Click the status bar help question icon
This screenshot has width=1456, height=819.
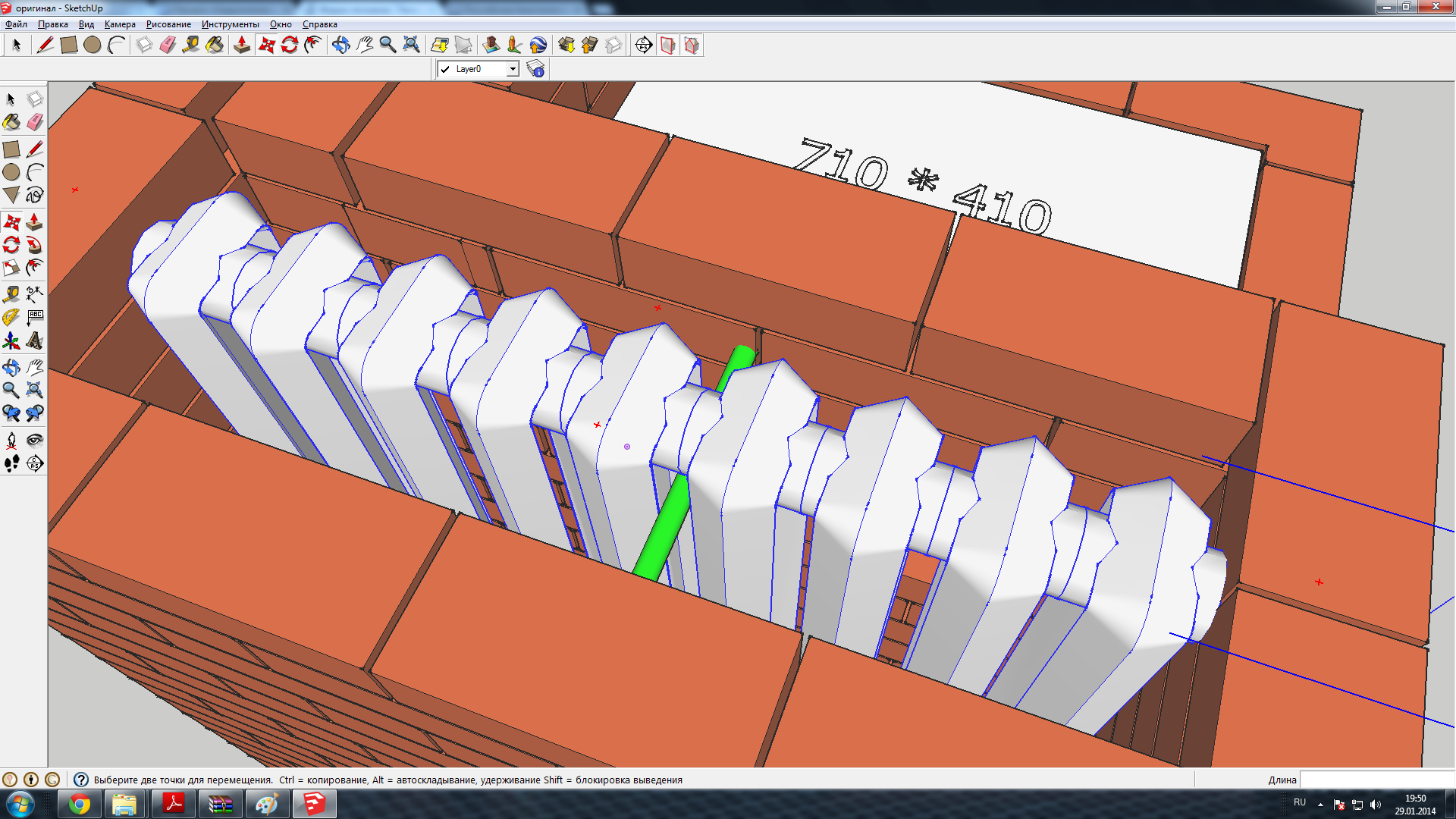(81, 780)
